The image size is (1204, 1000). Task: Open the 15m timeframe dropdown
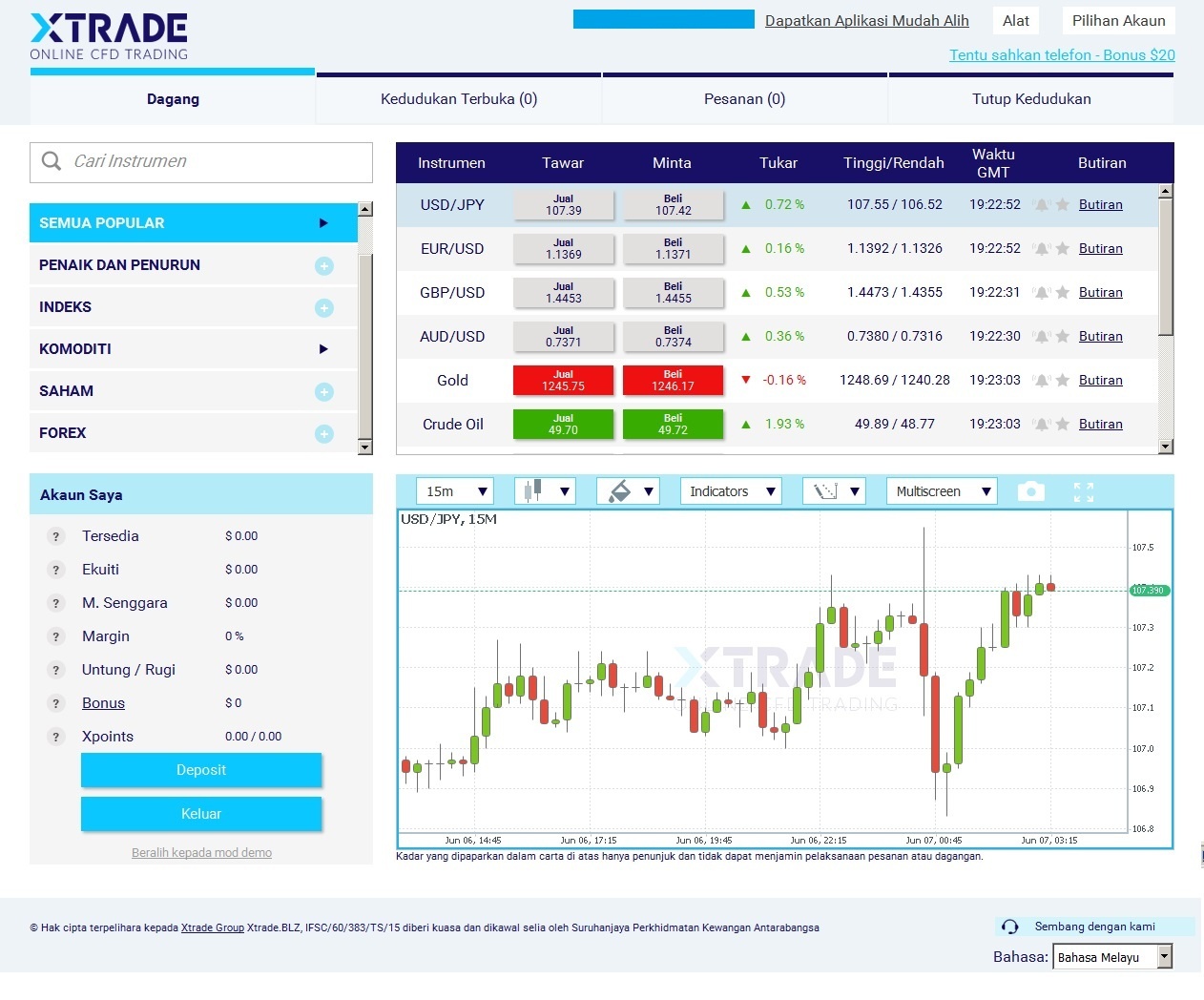tap(454, 490)
